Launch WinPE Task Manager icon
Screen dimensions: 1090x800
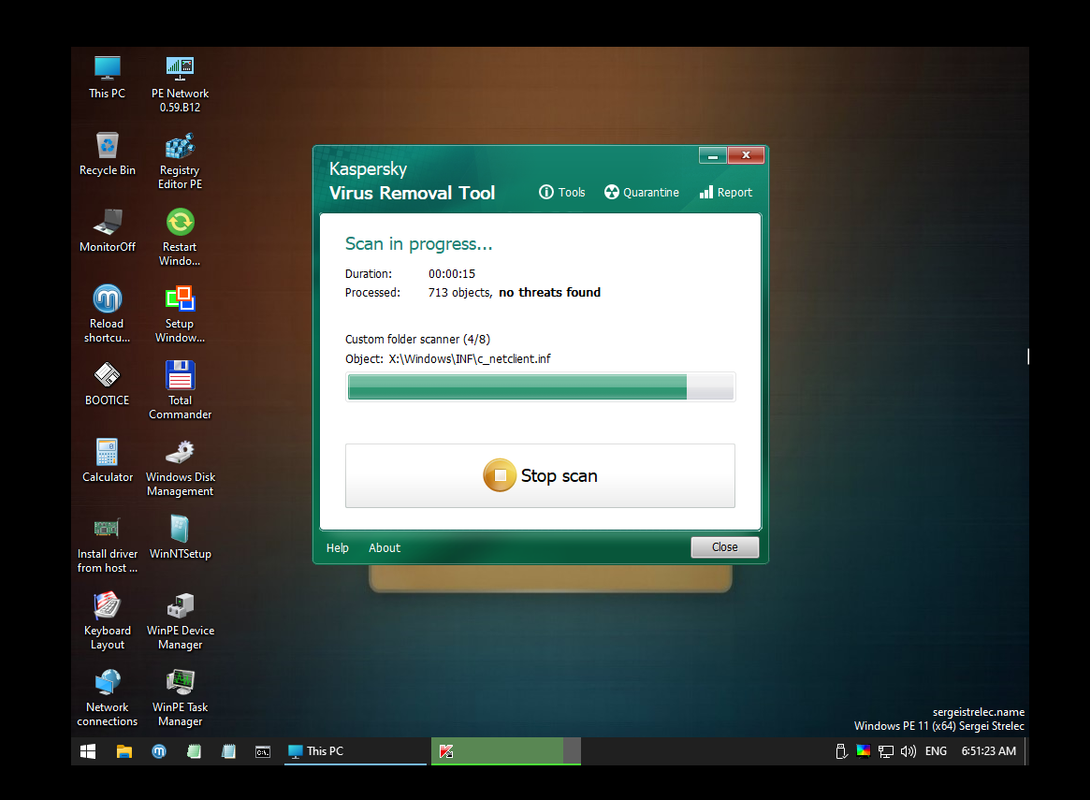click(x=179, y=698)
